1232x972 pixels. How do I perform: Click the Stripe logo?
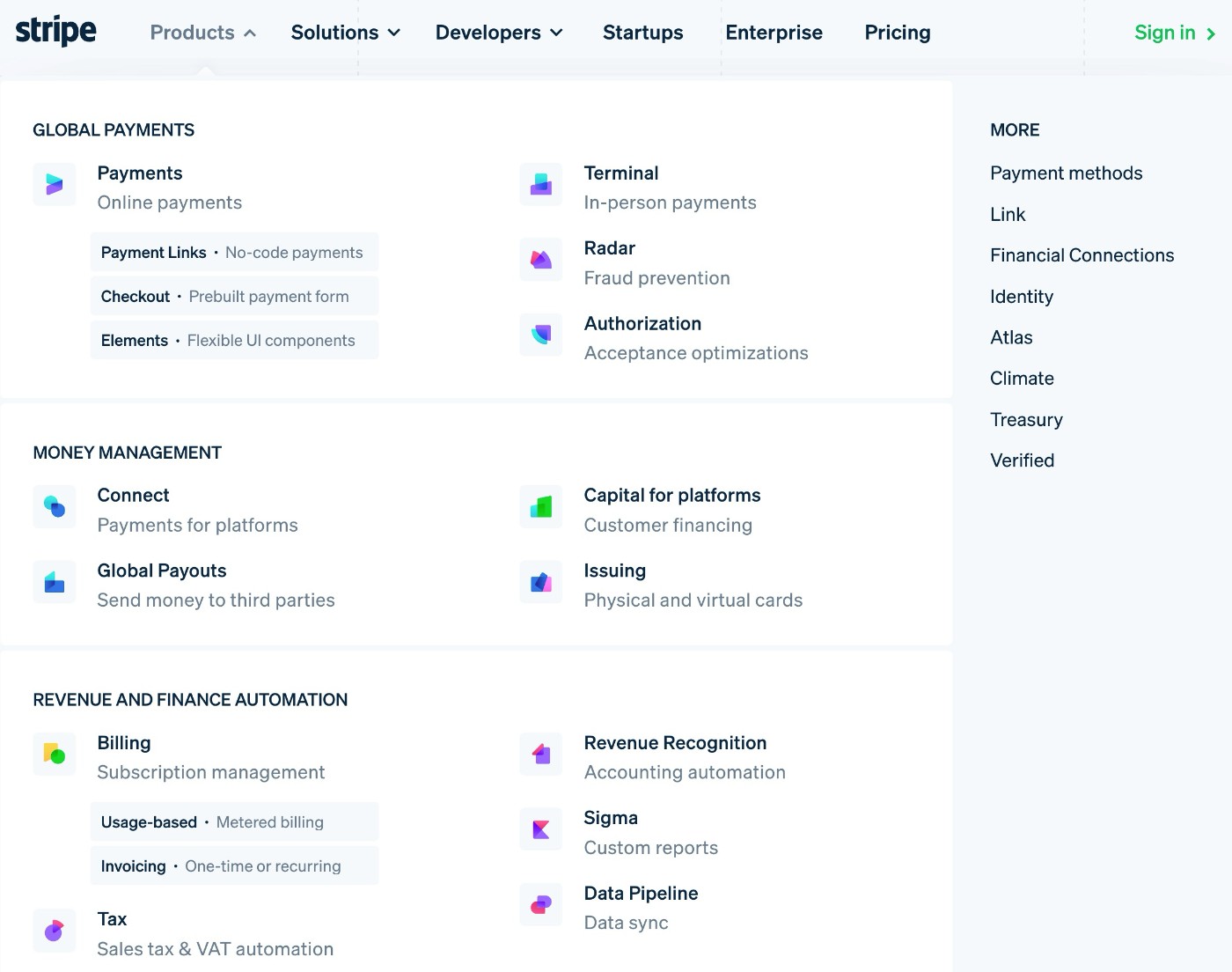56,31
